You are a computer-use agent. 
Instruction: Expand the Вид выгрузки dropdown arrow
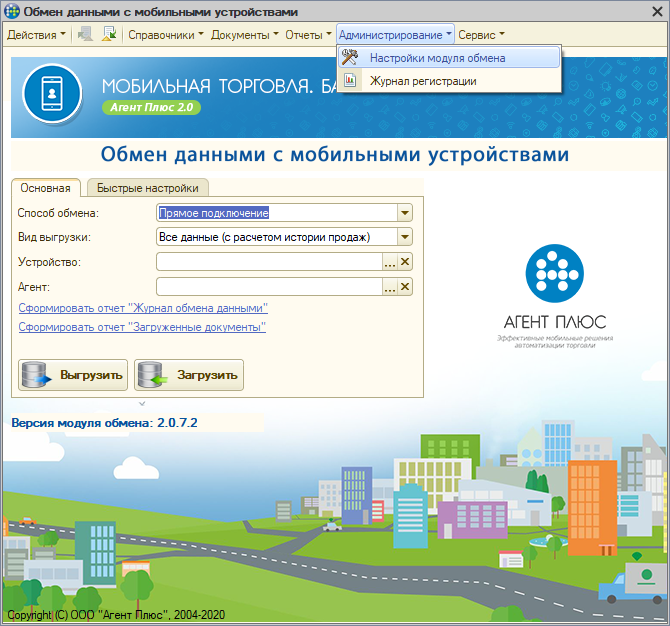point(405,237)
